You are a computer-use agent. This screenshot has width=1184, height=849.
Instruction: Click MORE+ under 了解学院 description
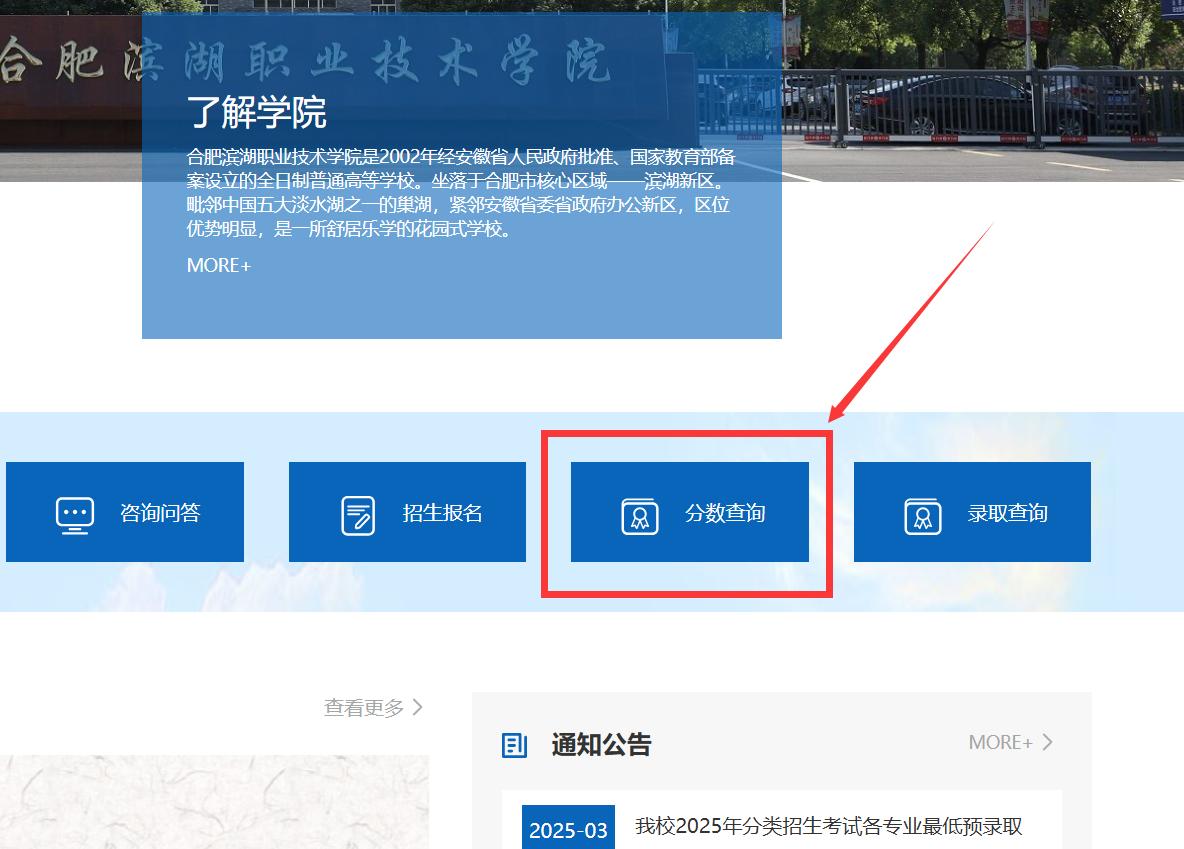(219, 266)
